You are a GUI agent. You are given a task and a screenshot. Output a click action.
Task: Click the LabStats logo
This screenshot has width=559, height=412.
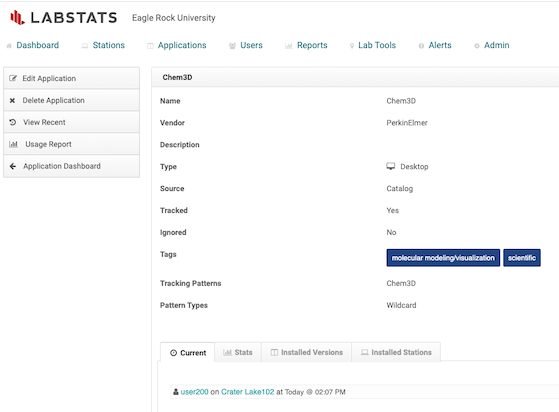[63, 17]
